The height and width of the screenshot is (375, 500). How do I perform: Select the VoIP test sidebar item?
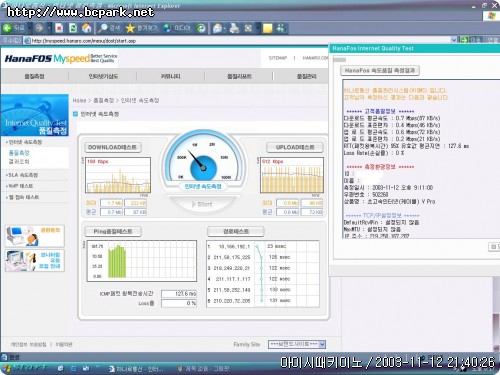(x=20, y=186)
